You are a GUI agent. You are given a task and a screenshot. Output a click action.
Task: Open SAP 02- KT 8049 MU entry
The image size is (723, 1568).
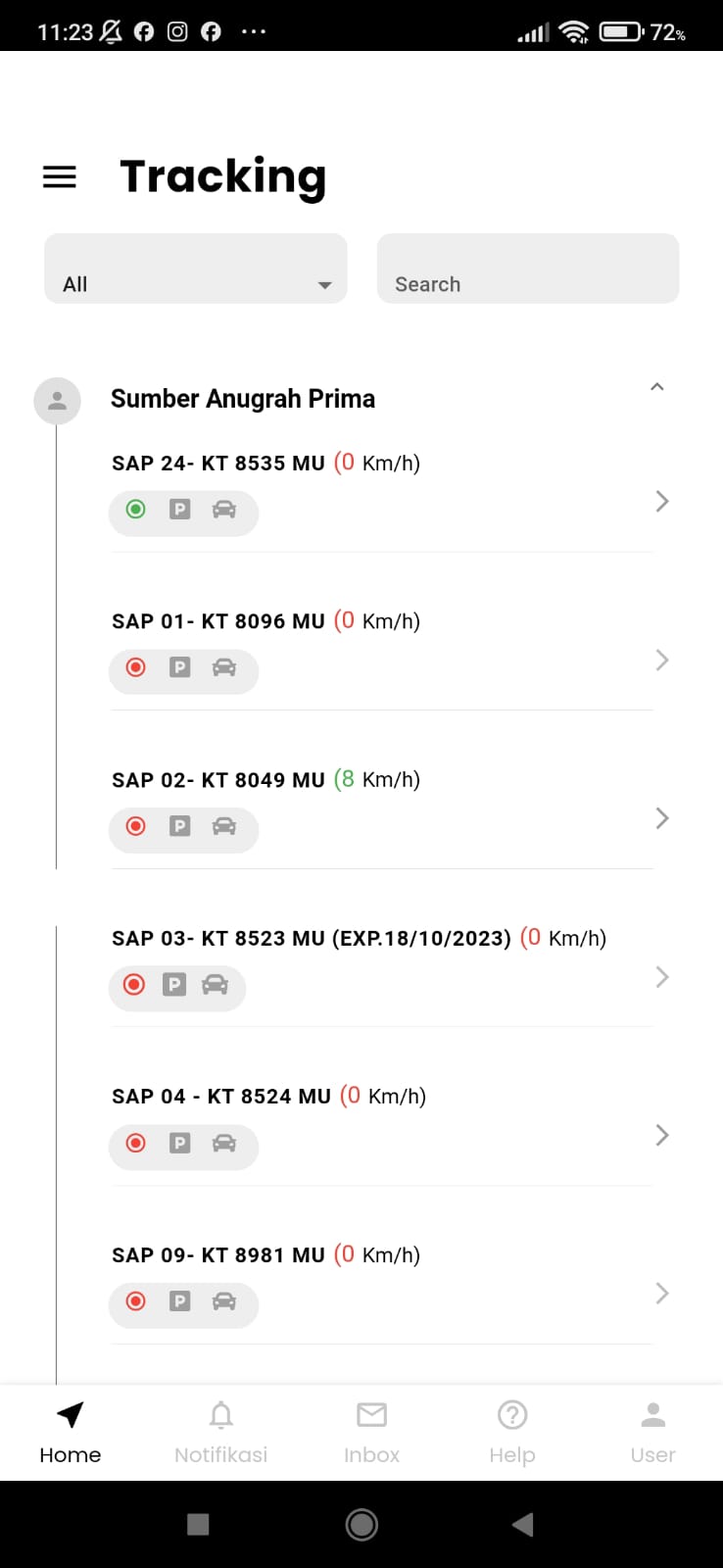pos(218,780)
